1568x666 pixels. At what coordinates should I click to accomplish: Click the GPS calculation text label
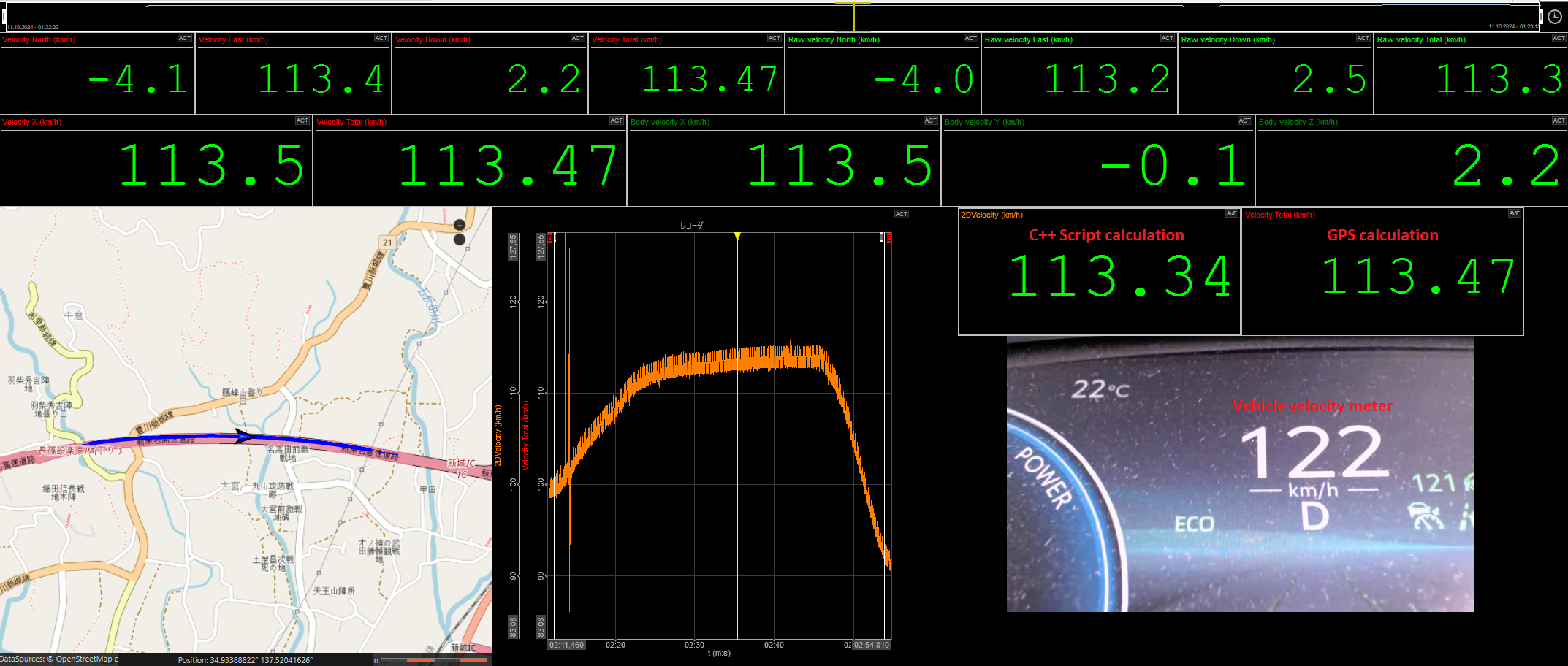tap(1382, 235)
